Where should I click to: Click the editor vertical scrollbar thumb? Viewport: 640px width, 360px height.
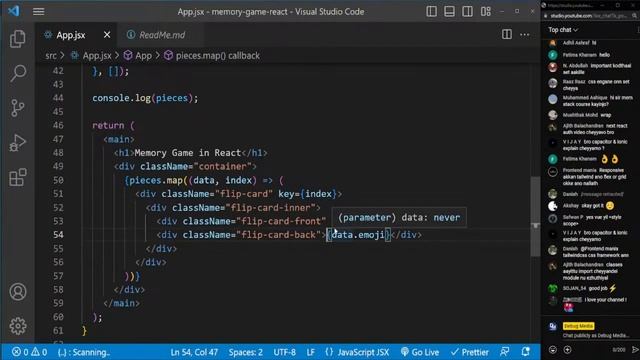point(536,216)
